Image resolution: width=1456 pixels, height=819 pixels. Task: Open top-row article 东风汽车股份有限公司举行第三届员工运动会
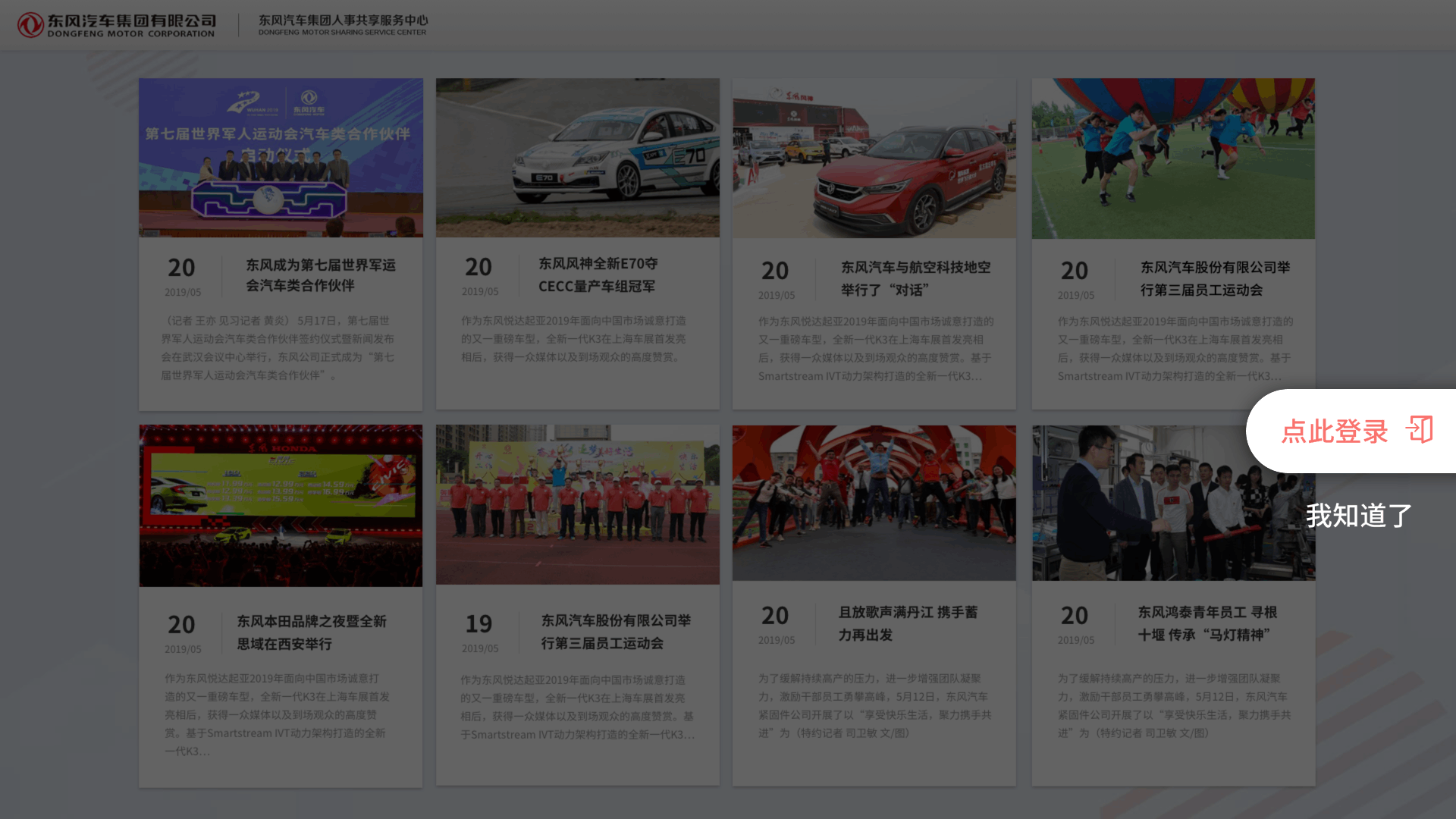pos(1215,278)
